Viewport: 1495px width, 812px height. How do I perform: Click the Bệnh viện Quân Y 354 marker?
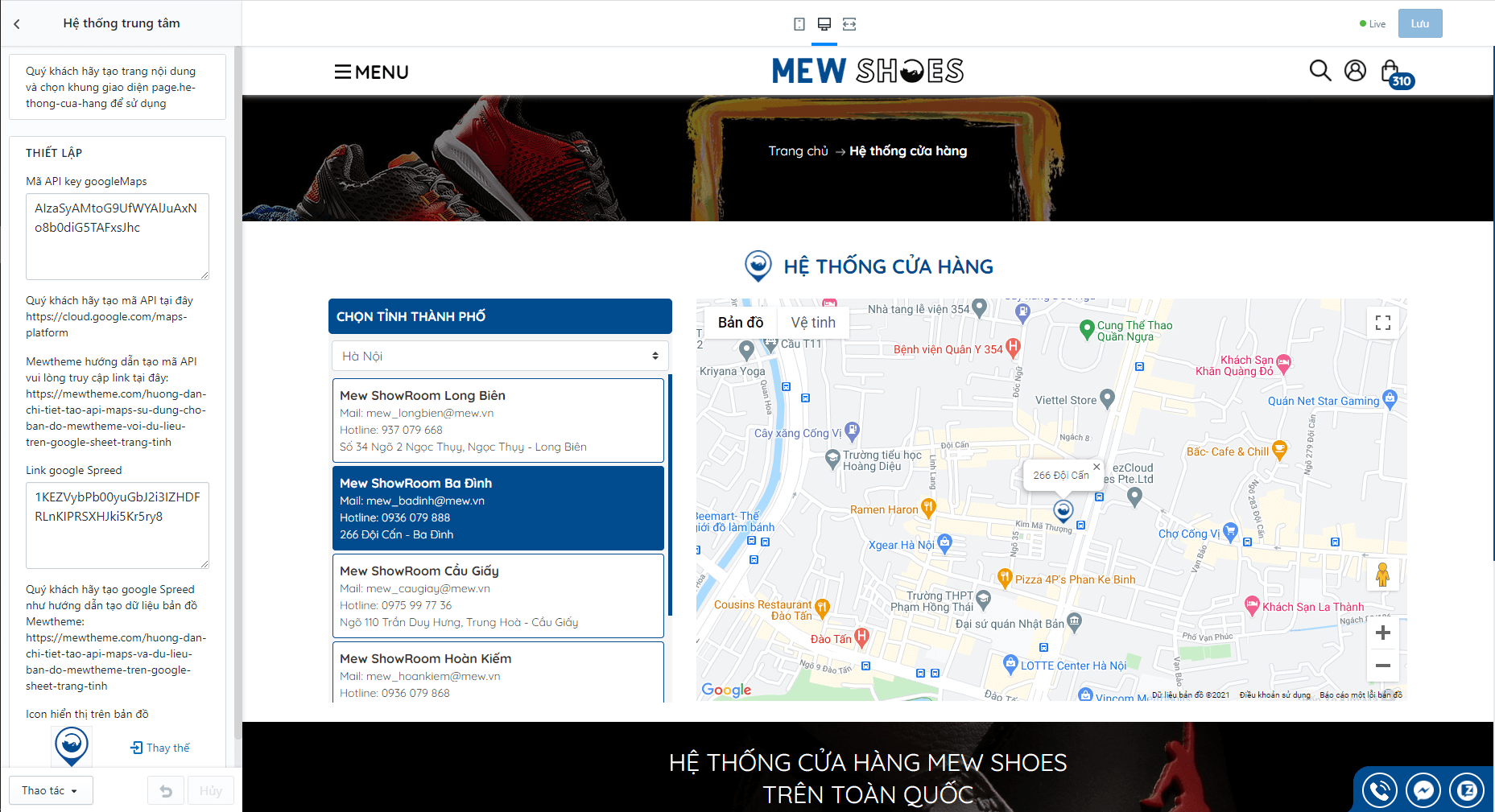click(x=1014, y=347)
